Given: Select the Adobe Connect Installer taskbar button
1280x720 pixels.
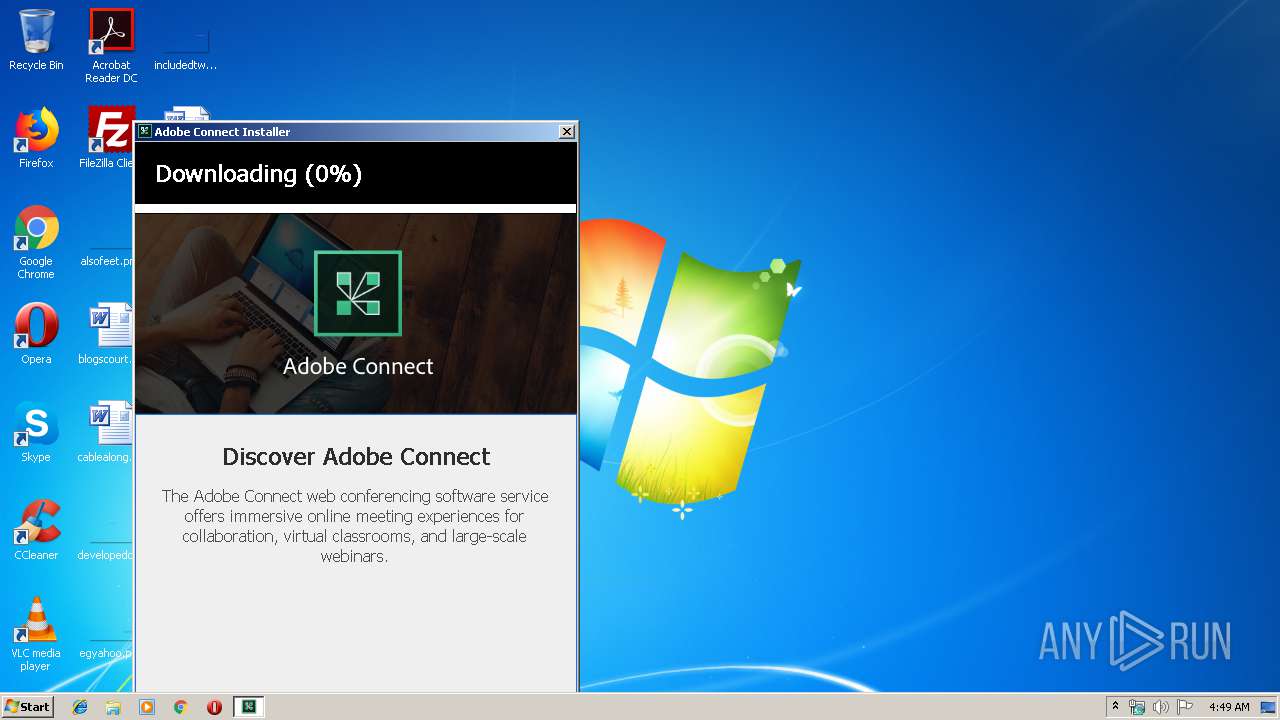Looking at the screenshot, I should [249, 707].
